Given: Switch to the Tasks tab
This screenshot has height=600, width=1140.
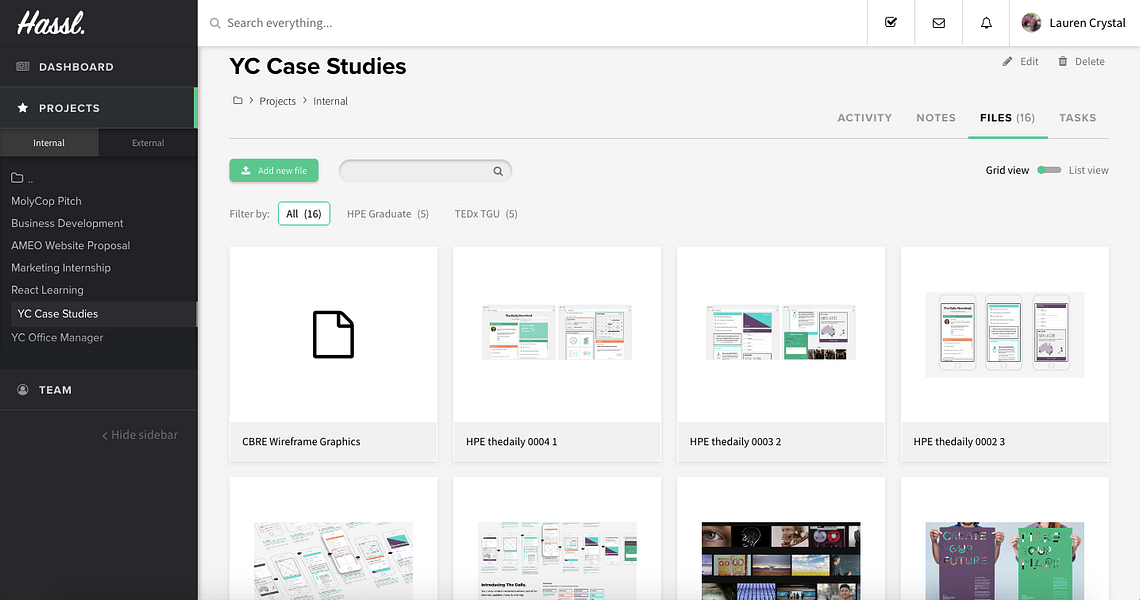Looking at the screenshot, I should coord(1077,118).
